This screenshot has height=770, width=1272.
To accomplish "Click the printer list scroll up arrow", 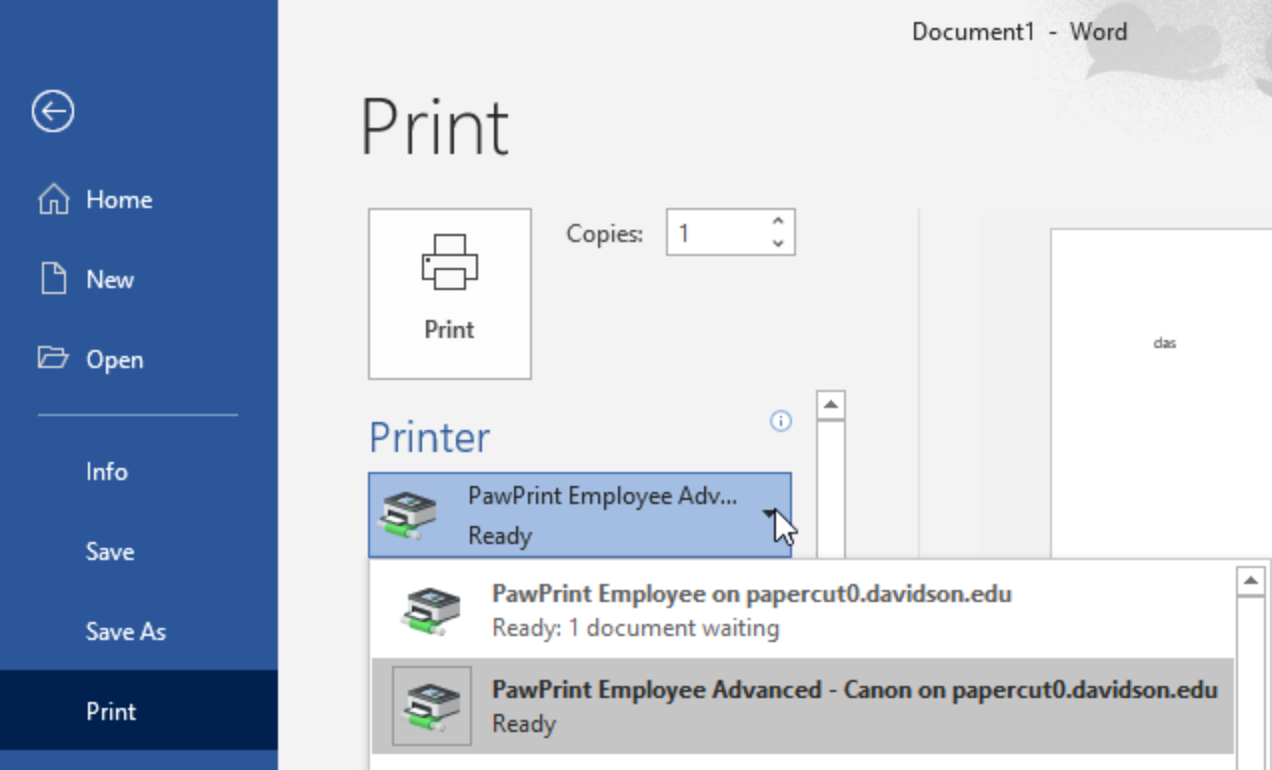I will point(1252,581).
